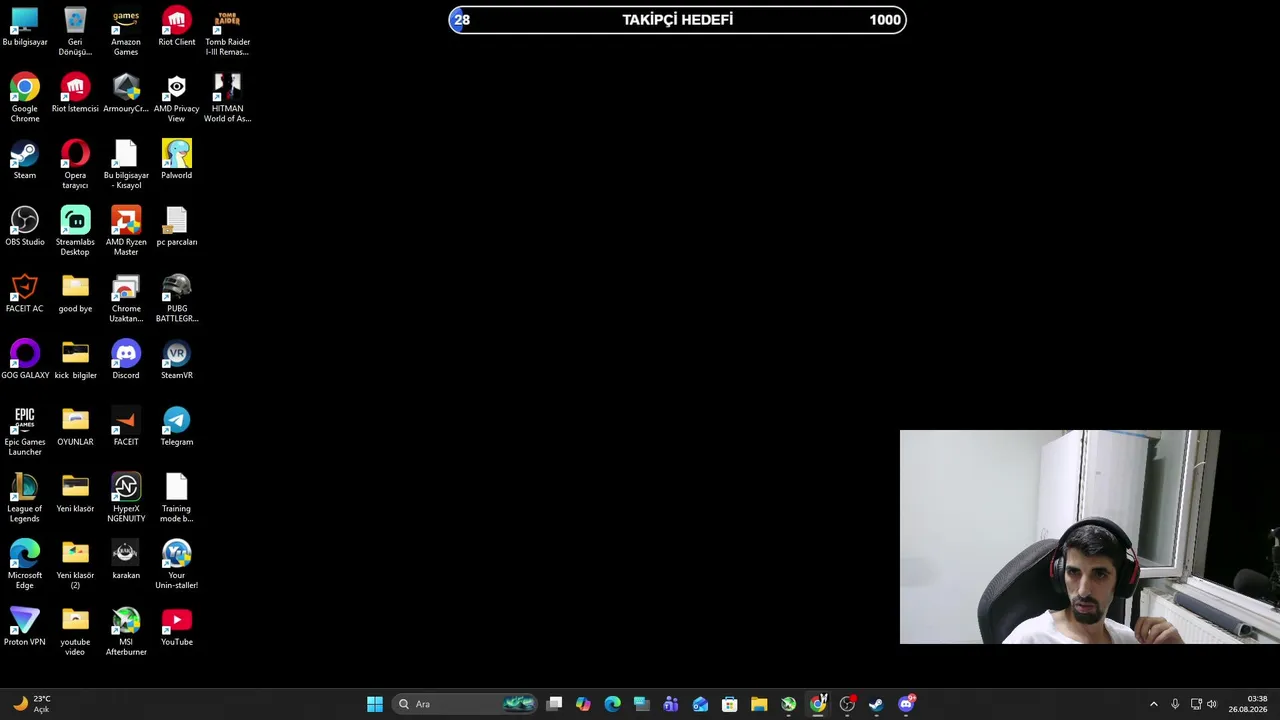The image size is (1280, 720).
Task: Select HyperX NGENUITY shortcut
Action: [126, 498]
